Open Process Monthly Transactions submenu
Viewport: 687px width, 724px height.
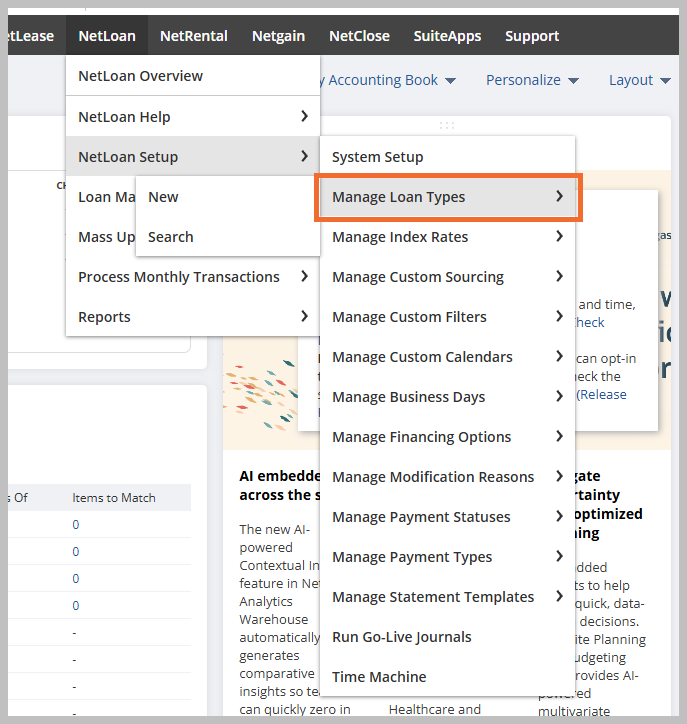pos(193,277)
